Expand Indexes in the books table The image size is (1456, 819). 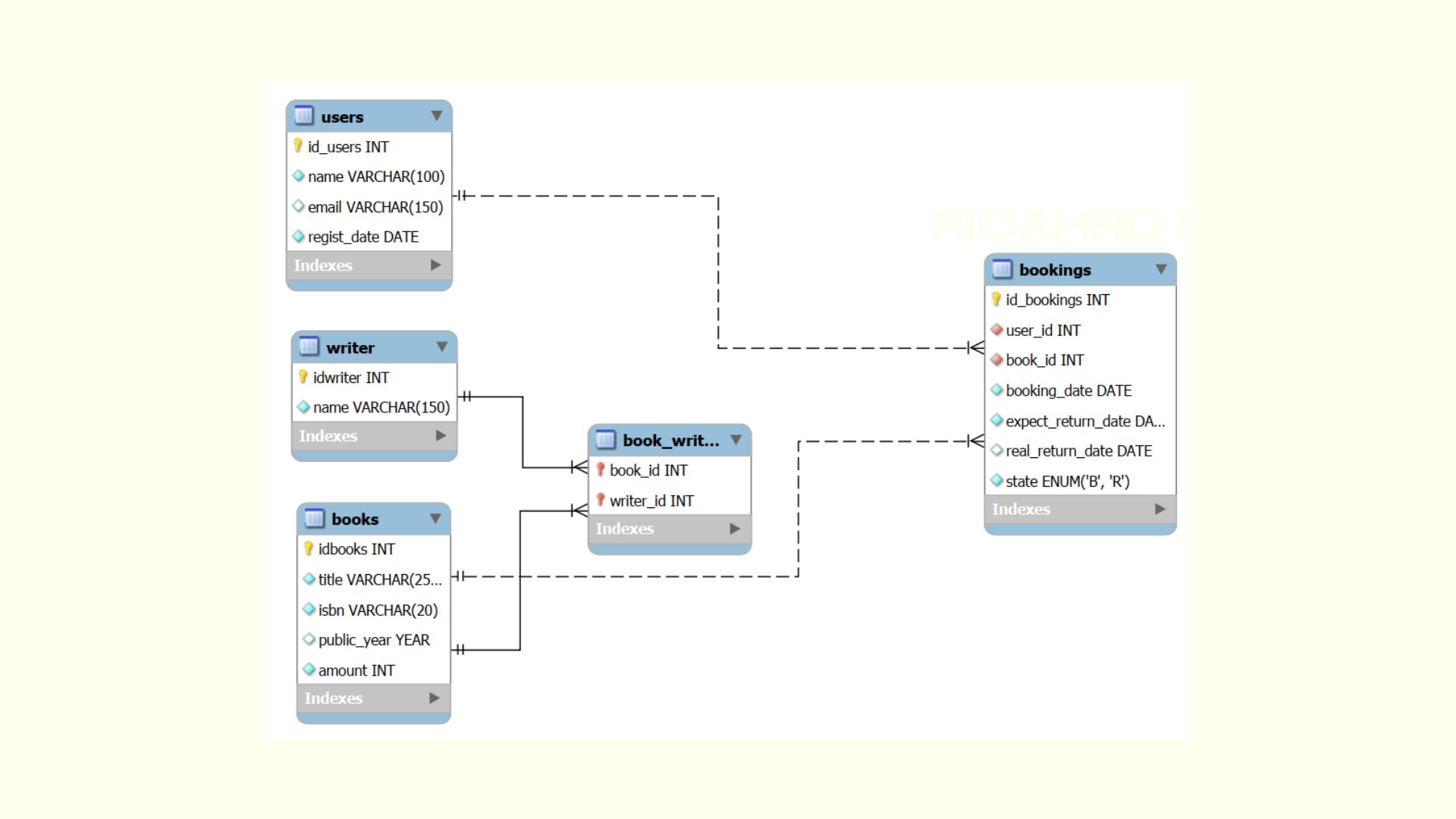tap(434, 698)
